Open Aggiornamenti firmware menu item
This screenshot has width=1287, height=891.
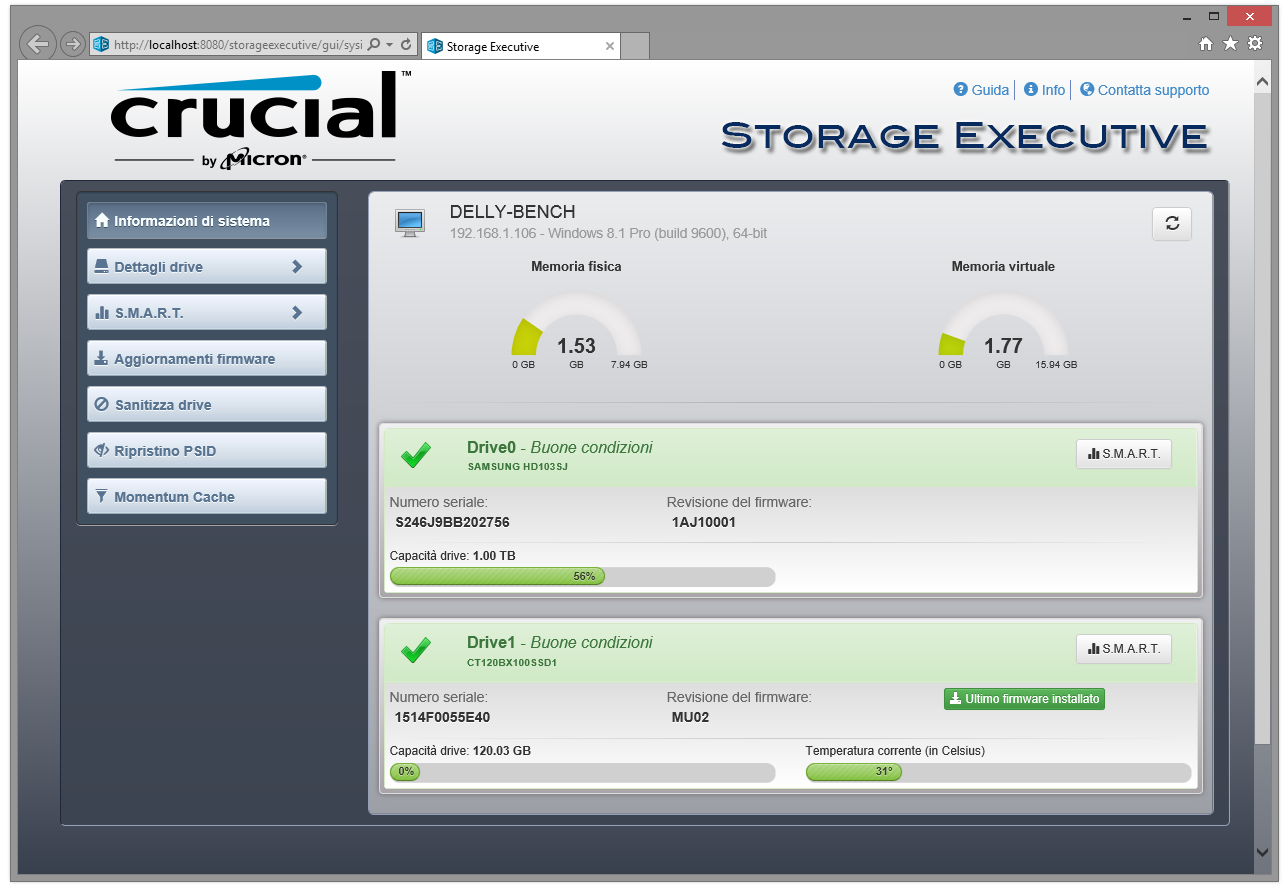(x=207, y=359)
